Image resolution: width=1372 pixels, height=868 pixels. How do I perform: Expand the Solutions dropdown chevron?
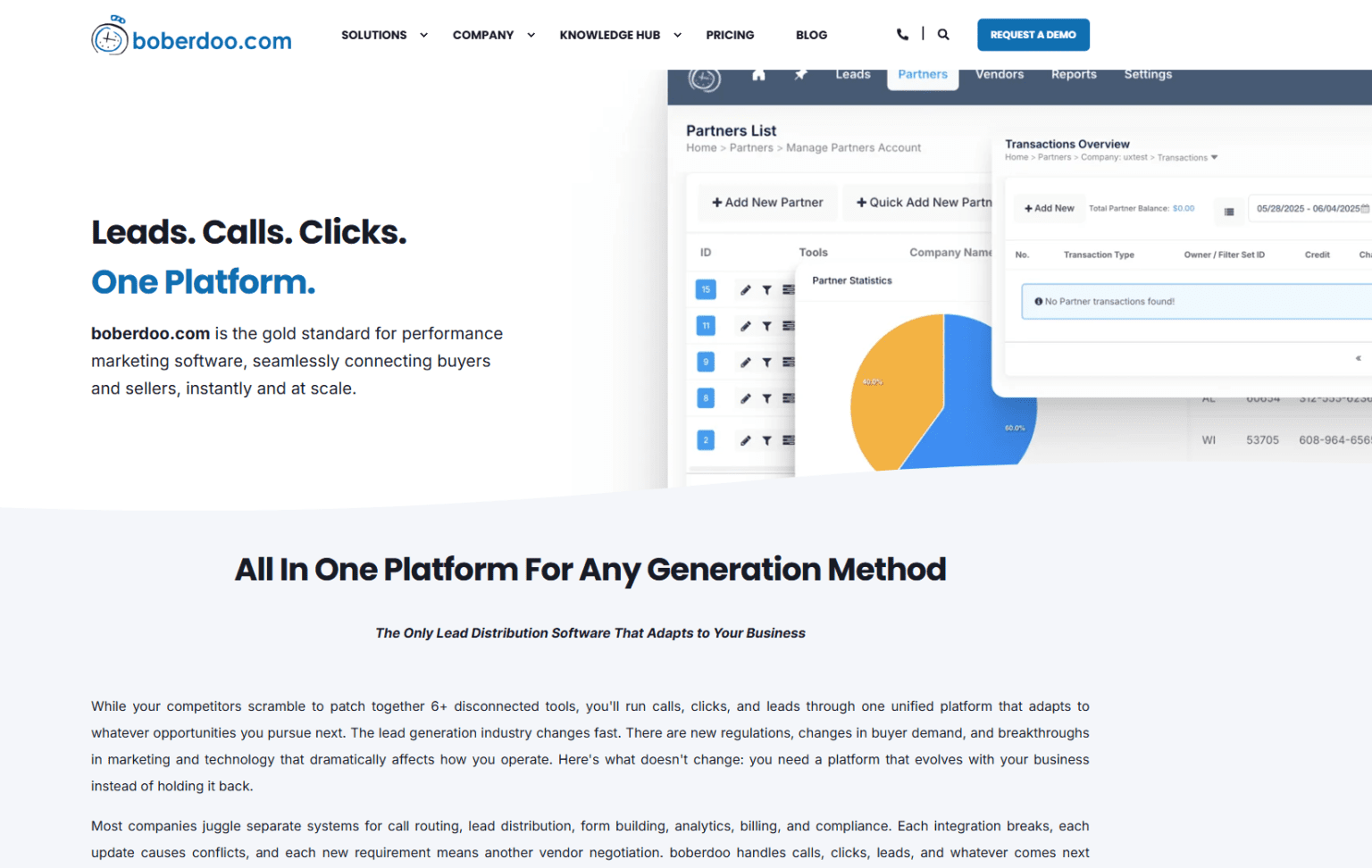pyautogui.click(x=423, y=36)
